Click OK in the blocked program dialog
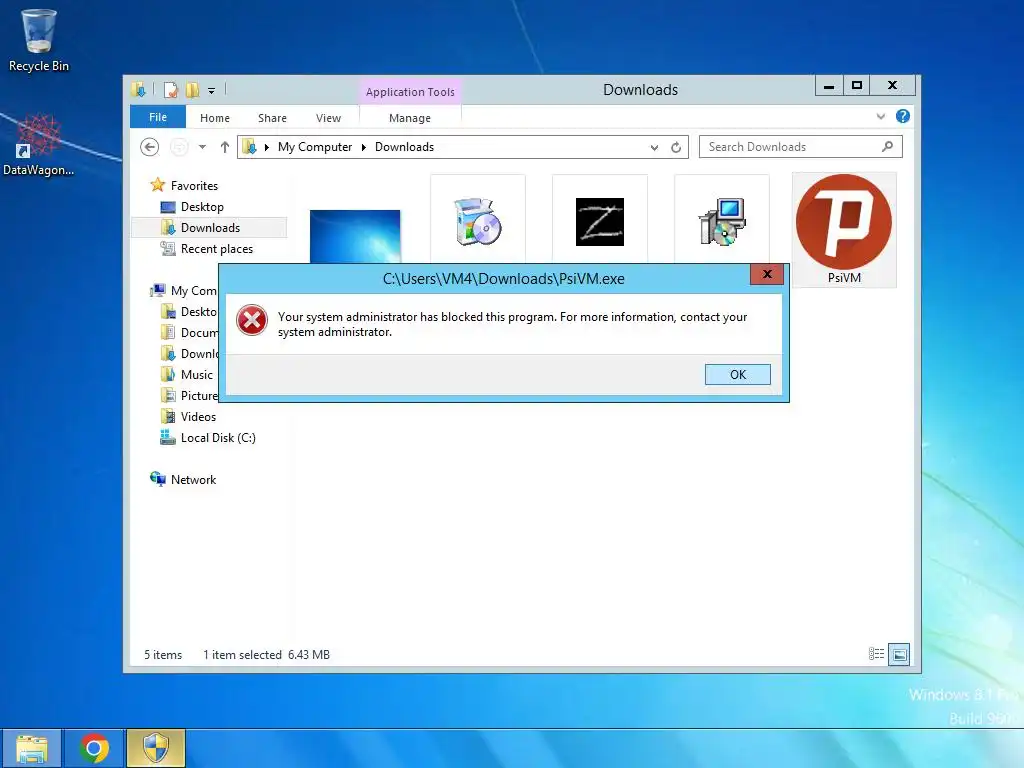The height and width of the screenshot is (768, 1024). (737, 374)
